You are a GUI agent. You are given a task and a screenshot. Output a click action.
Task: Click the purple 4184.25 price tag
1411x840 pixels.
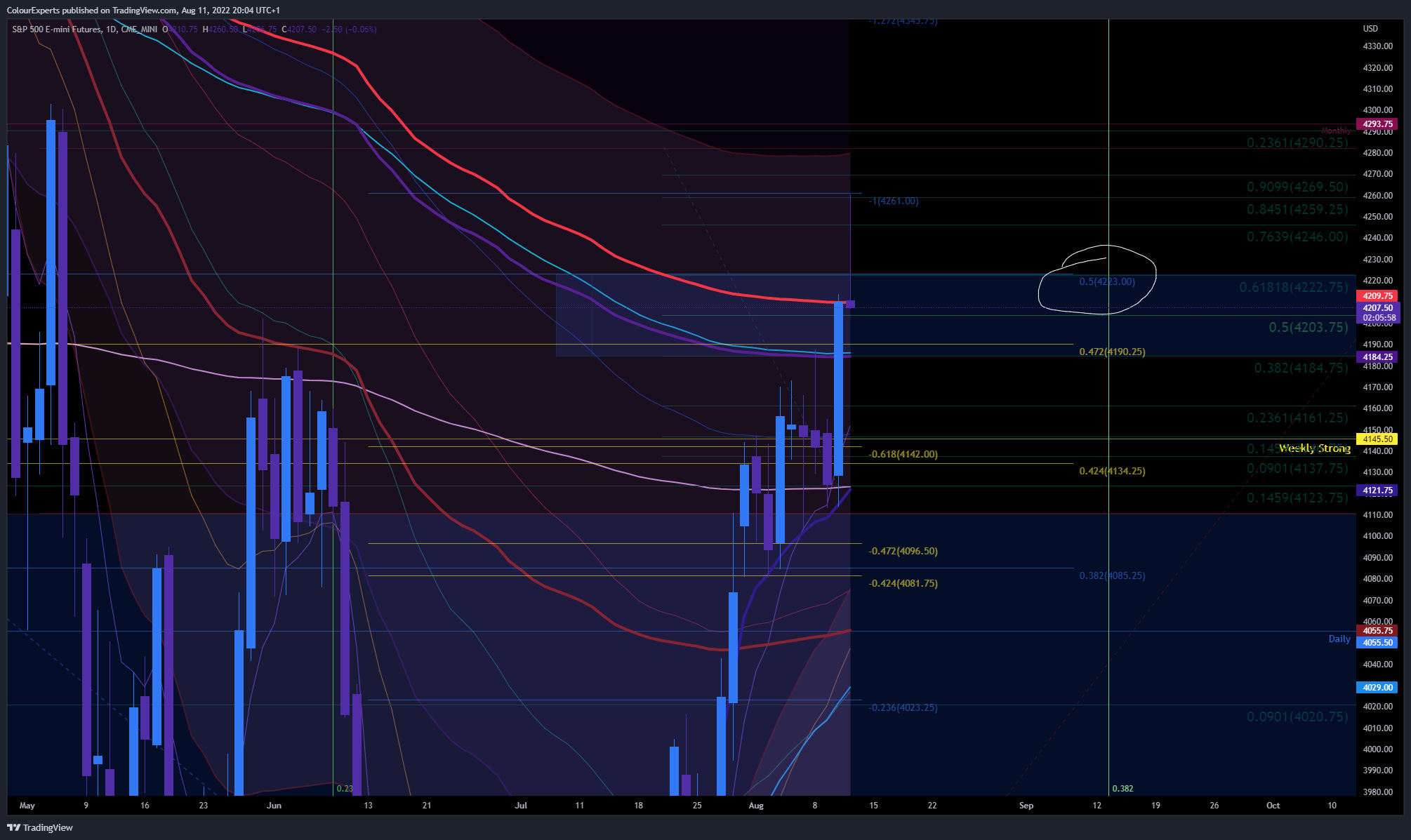pyautogui.click(x=1377, y=357)
